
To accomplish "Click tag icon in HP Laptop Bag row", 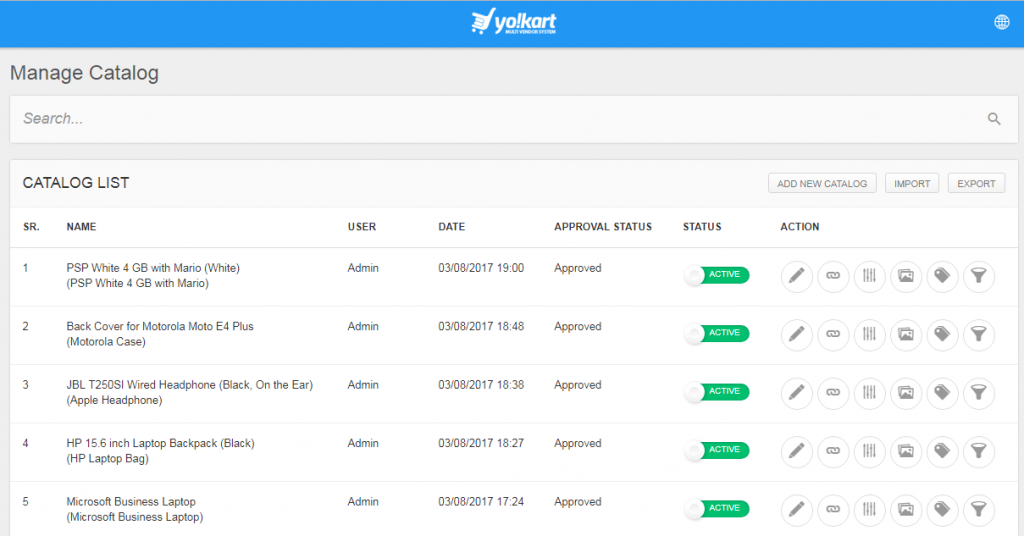I will tap(942, 451).
